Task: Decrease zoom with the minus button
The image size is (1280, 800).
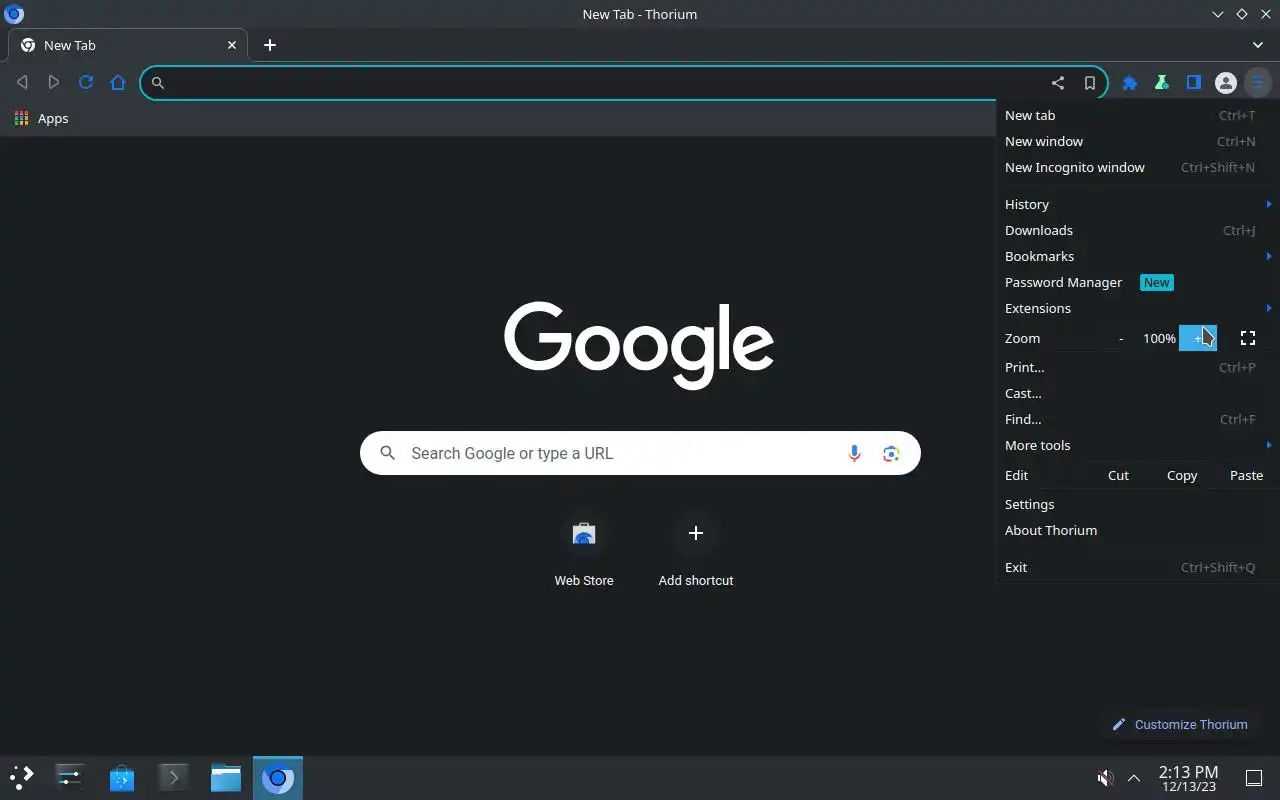Action: (x=1121, y=338)
